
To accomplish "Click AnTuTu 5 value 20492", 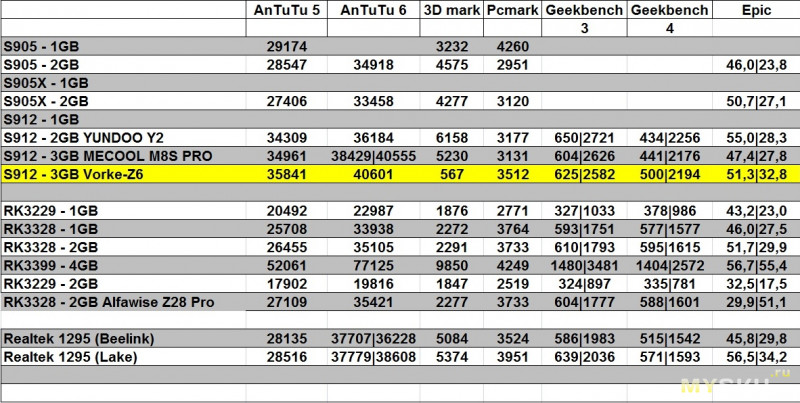I will coord(287,211).
